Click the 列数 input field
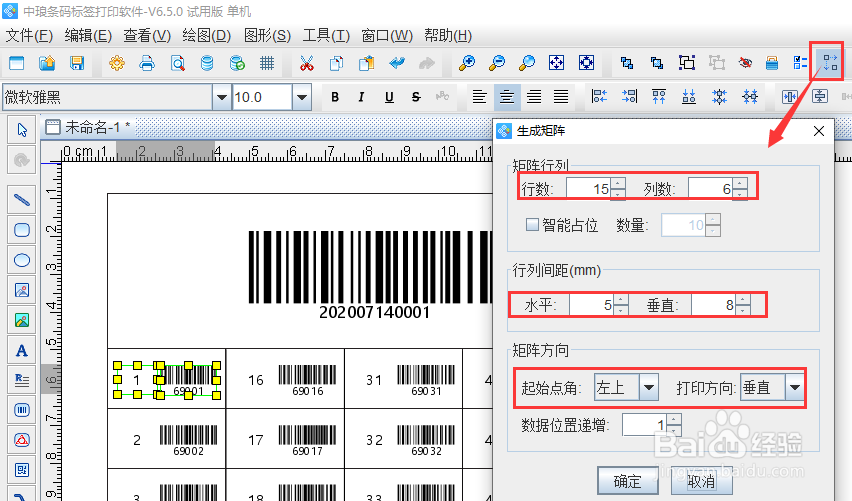The width and height of the screenshot is (852, 501). point(710,189)
